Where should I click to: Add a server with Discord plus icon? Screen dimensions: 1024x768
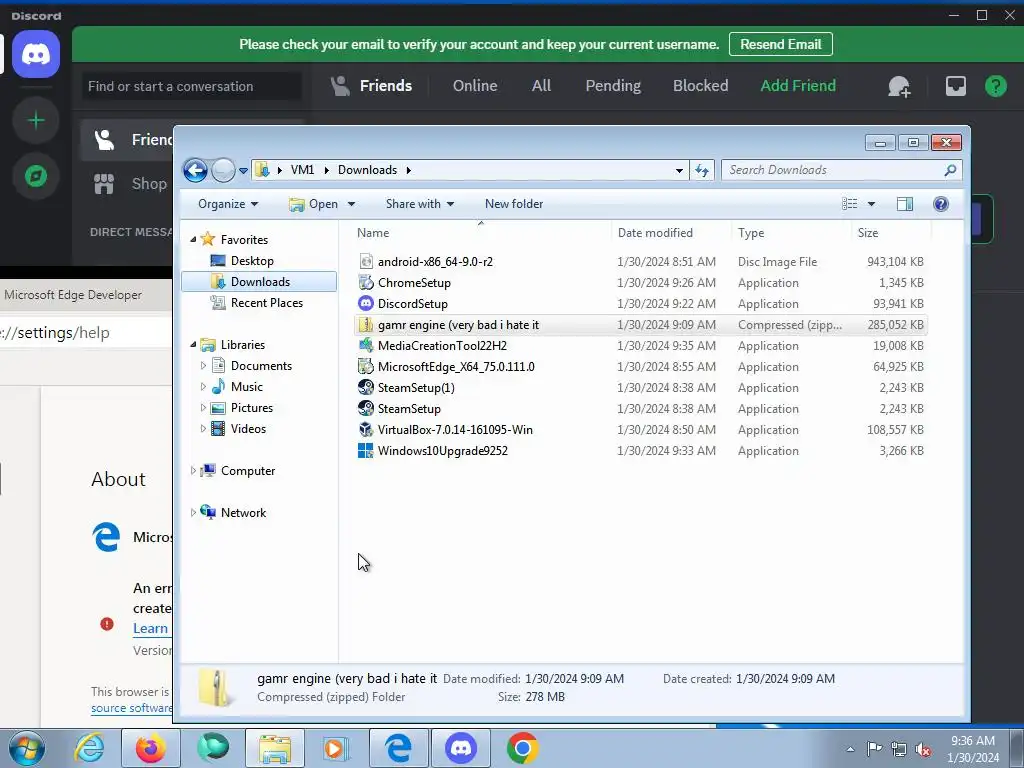click(x=36, y=120)
